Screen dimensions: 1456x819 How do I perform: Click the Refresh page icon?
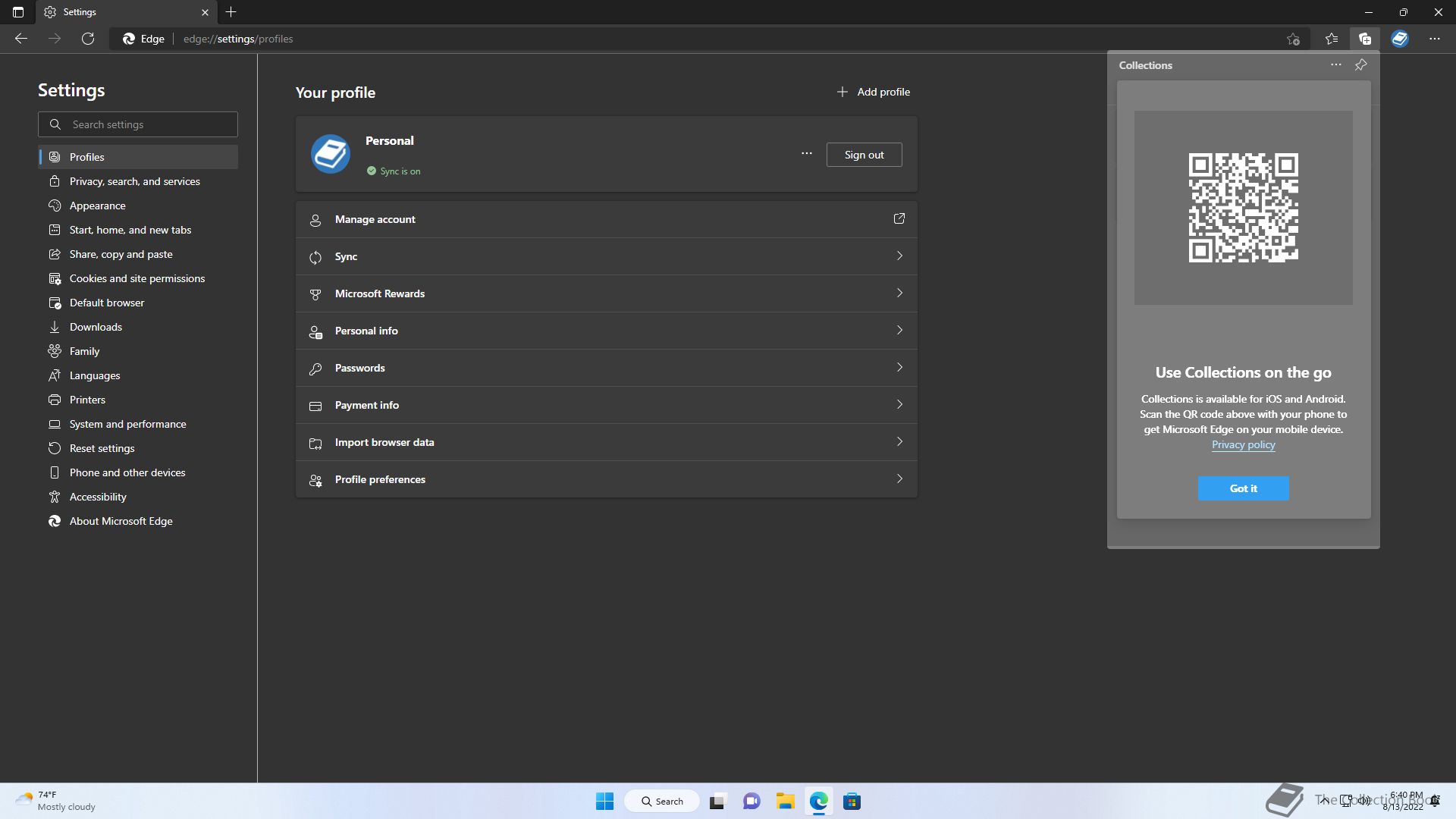(88, 39)
